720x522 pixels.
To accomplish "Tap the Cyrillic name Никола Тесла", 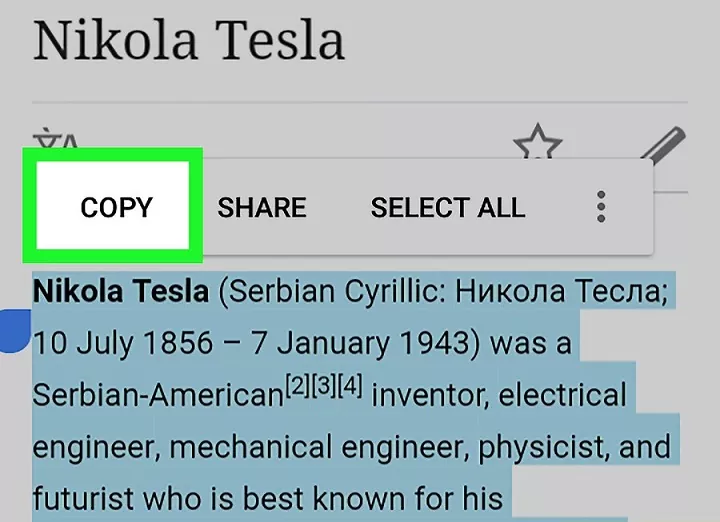I will click(562, 291).
